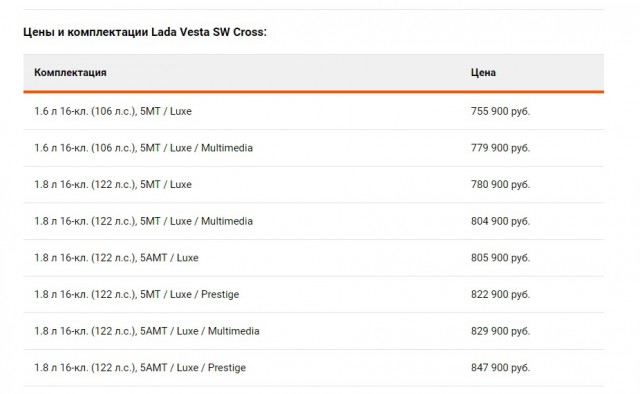The height and width of the screenshot is (394, 640).
Task: Click the orange line under the table header
Action: 313,92
